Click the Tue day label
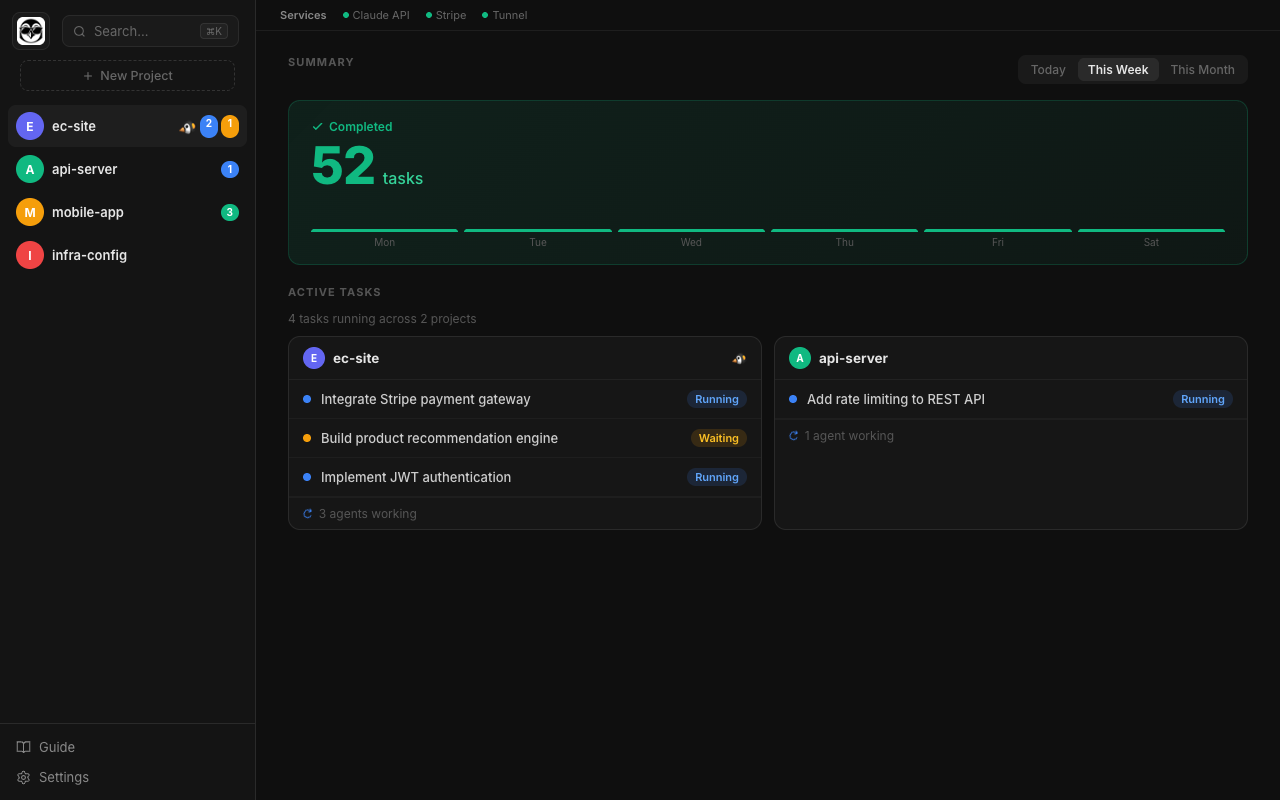The image size is (1280, 800). point(538,242)
